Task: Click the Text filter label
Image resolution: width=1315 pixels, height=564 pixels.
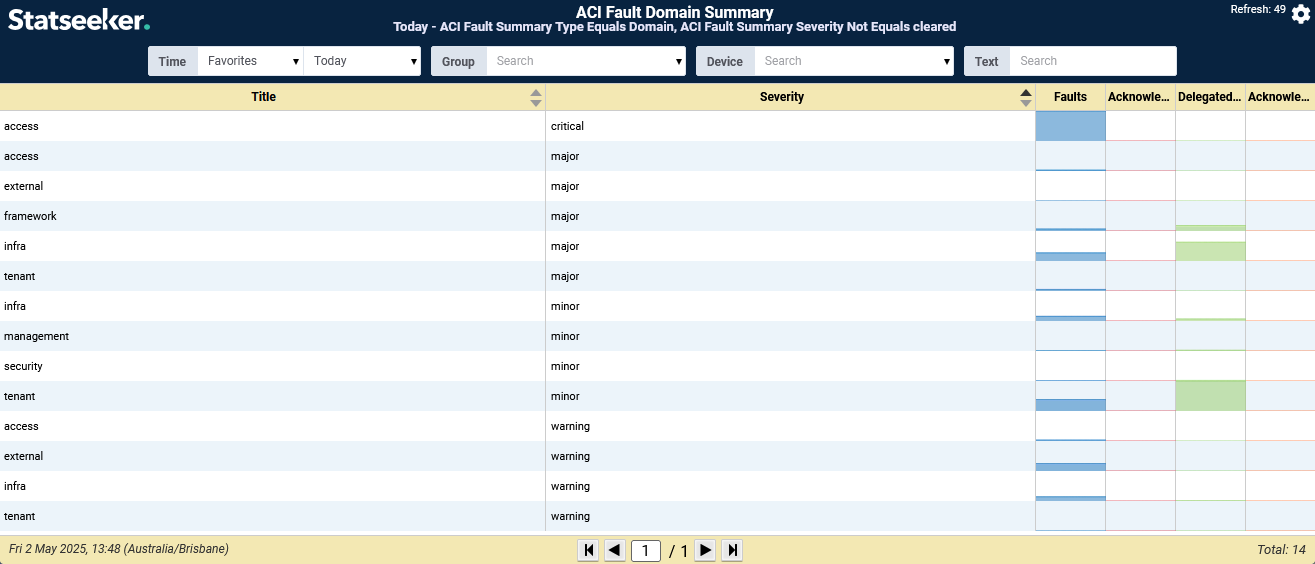Action: coord(987,61)
